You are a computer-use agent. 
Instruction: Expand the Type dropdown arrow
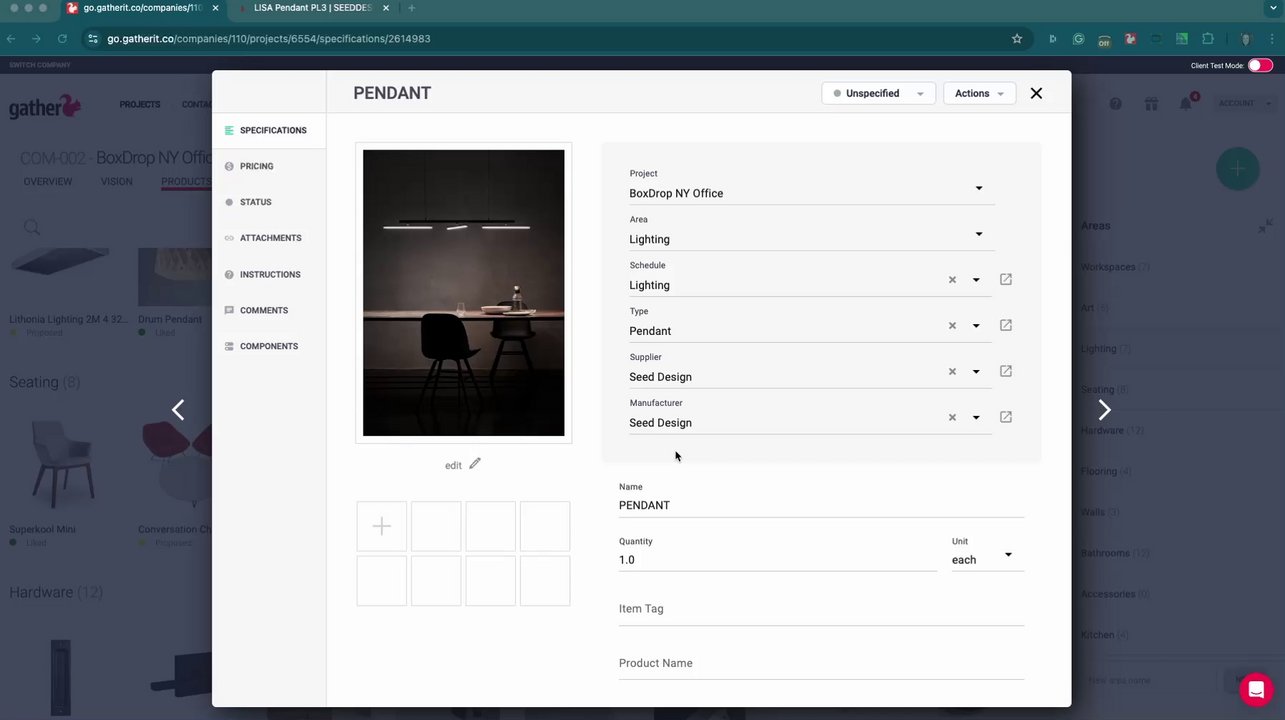(x=976, y=326)
